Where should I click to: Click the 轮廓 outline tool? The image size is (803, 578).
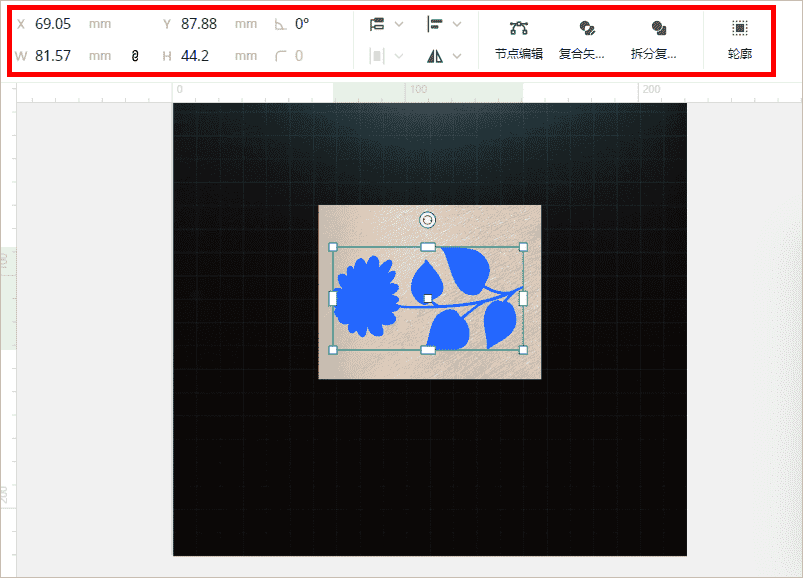coord(739,39)
